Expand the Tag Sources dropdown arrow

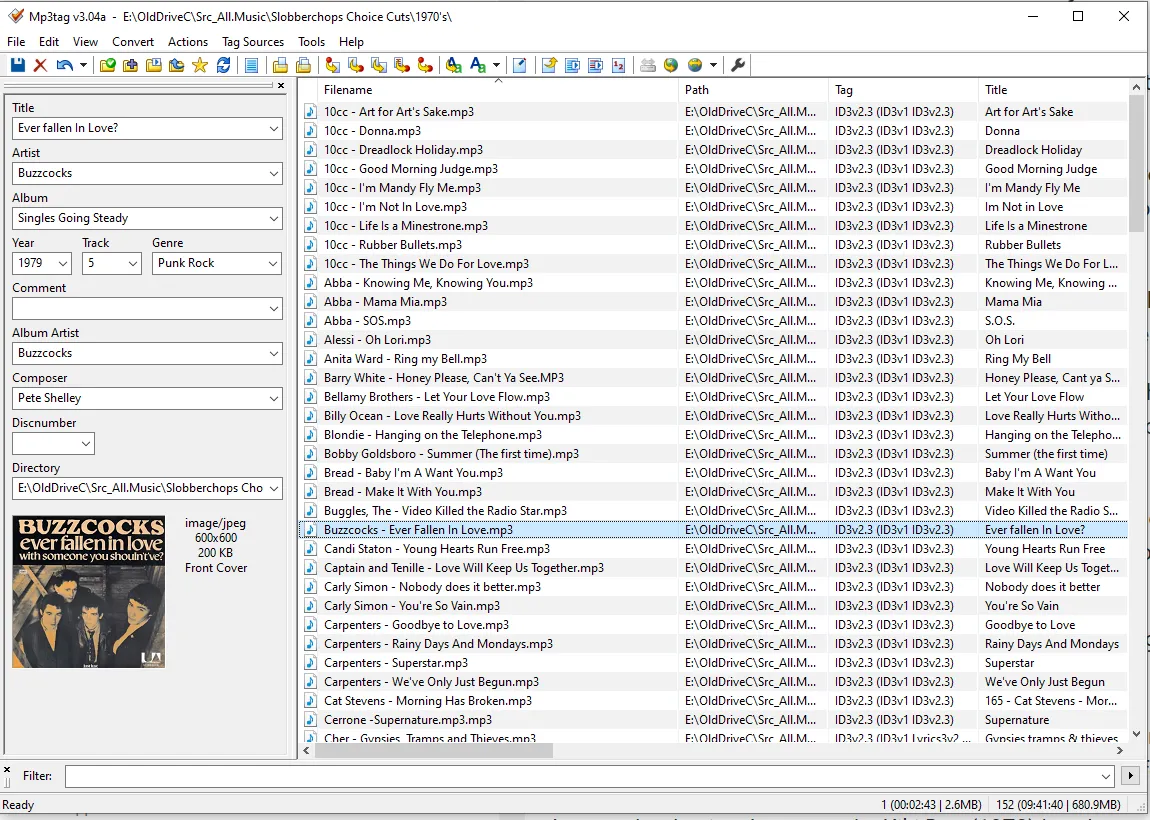[713, 65]
